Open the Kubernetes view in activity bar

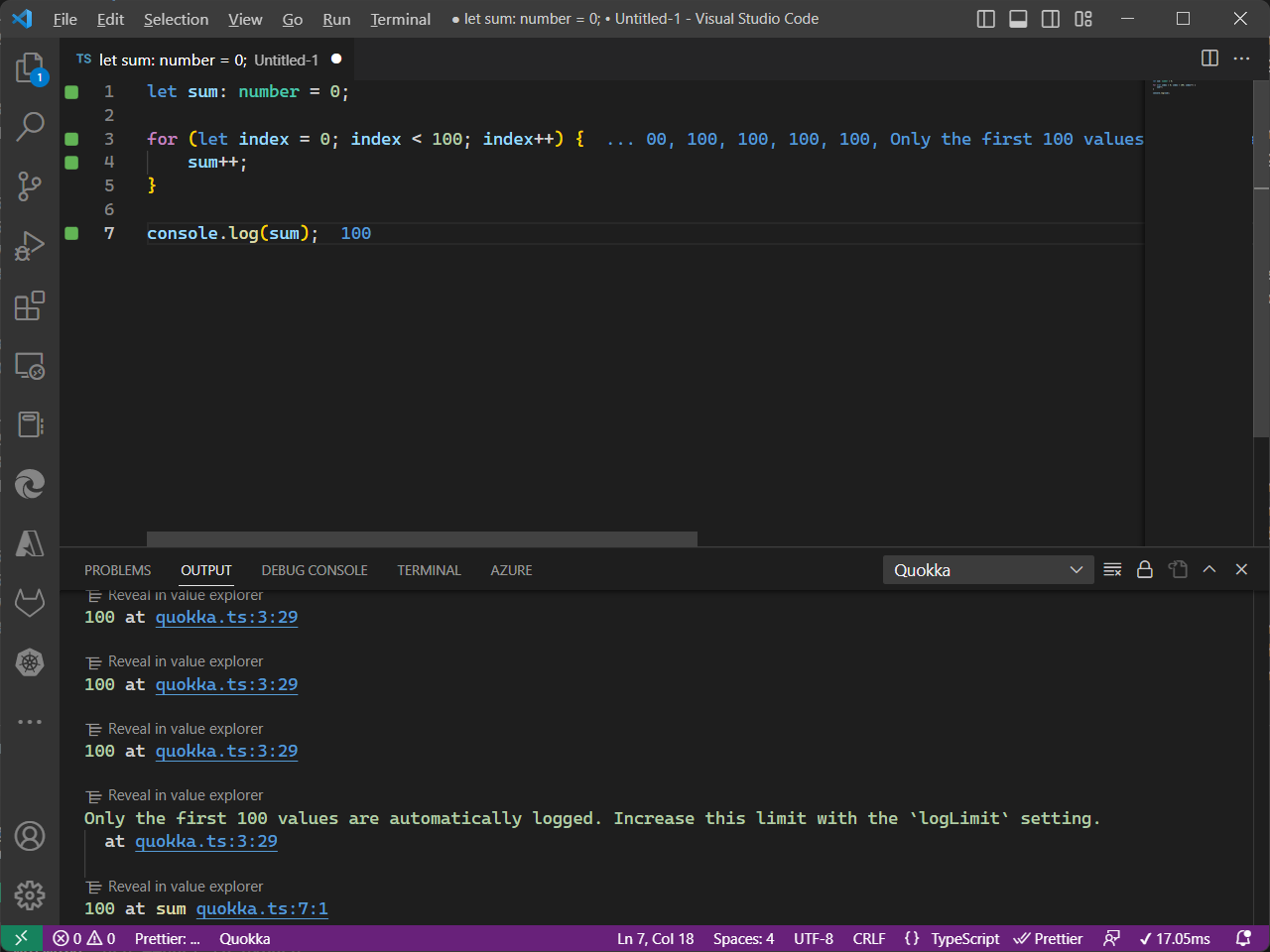pyautogui.click(x=30, y=662)
